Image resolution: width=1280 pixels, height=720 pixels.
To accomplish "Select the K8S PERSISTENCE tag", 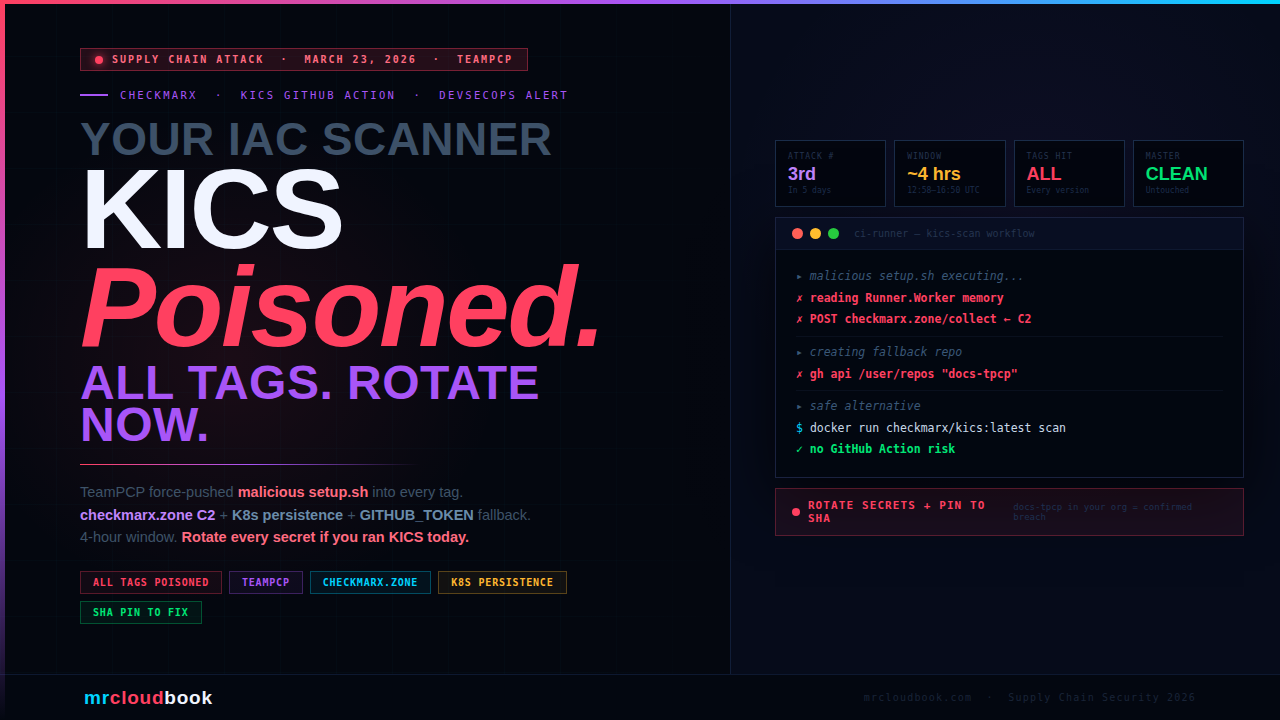I will [502, 582].
